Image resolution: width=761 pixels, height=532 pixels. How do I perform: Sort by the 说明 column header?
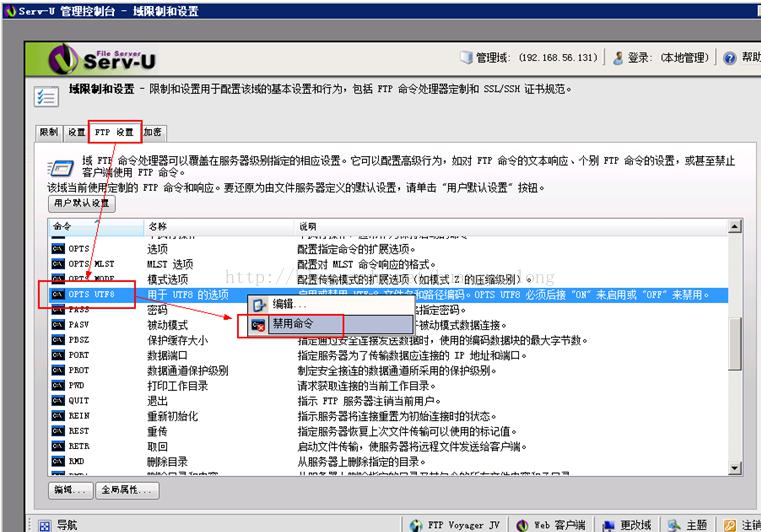click(511, 226)
